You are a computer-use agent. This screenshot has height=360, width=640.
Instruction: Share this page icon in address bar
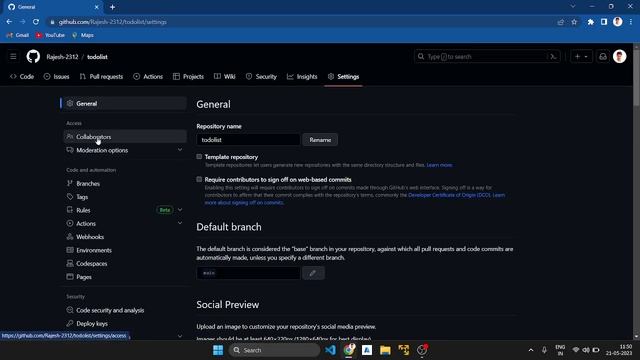click(561, 22)
